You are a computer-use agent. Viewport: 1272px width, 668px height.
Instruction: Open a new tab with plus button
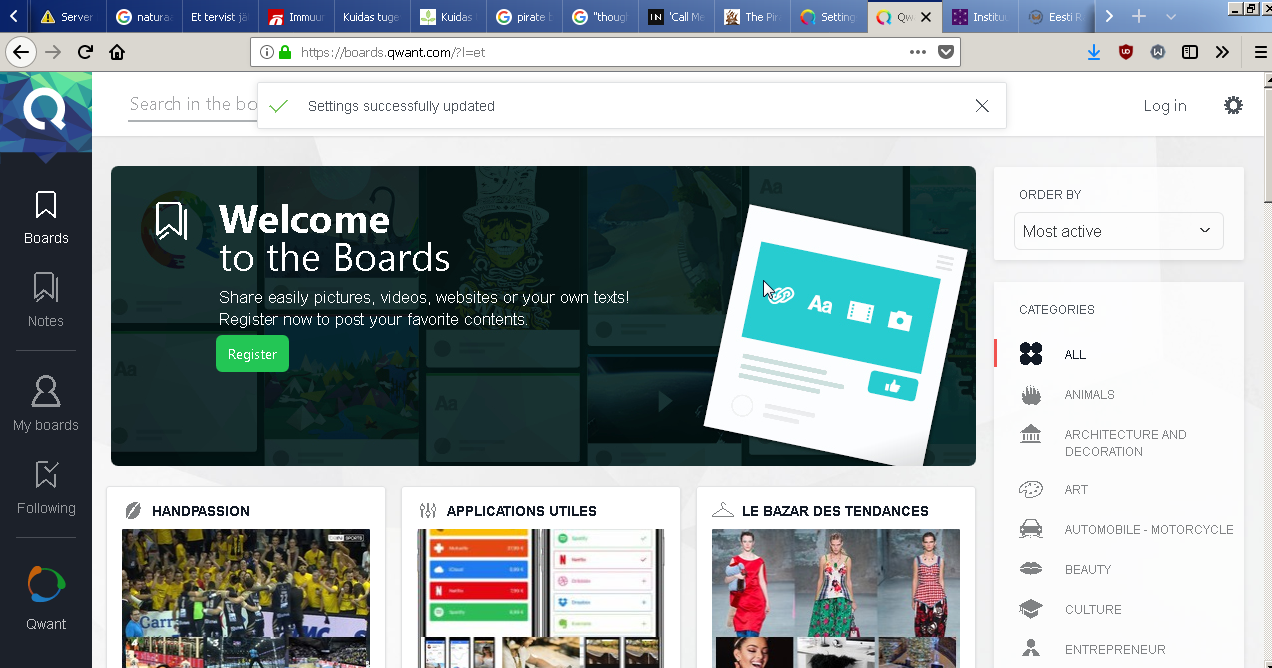point(1138,17)
